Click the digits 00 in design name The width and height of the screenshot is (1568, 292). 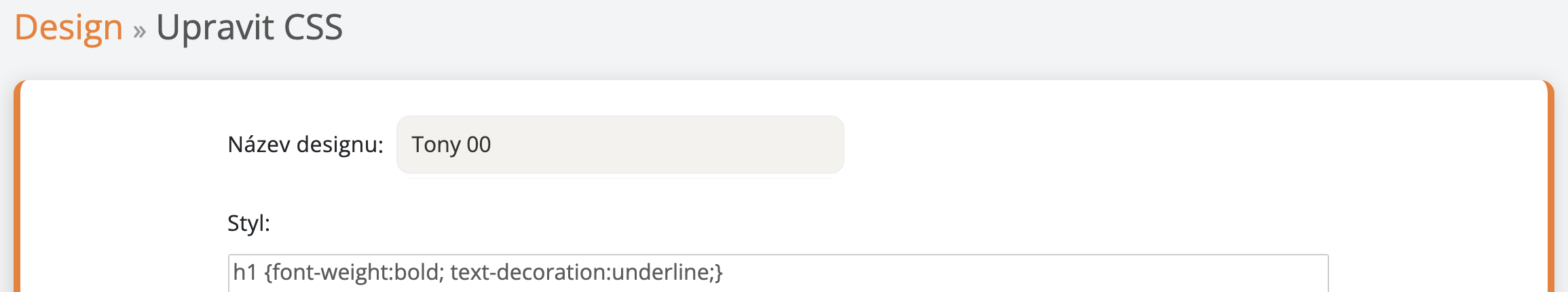pos(479,145)
